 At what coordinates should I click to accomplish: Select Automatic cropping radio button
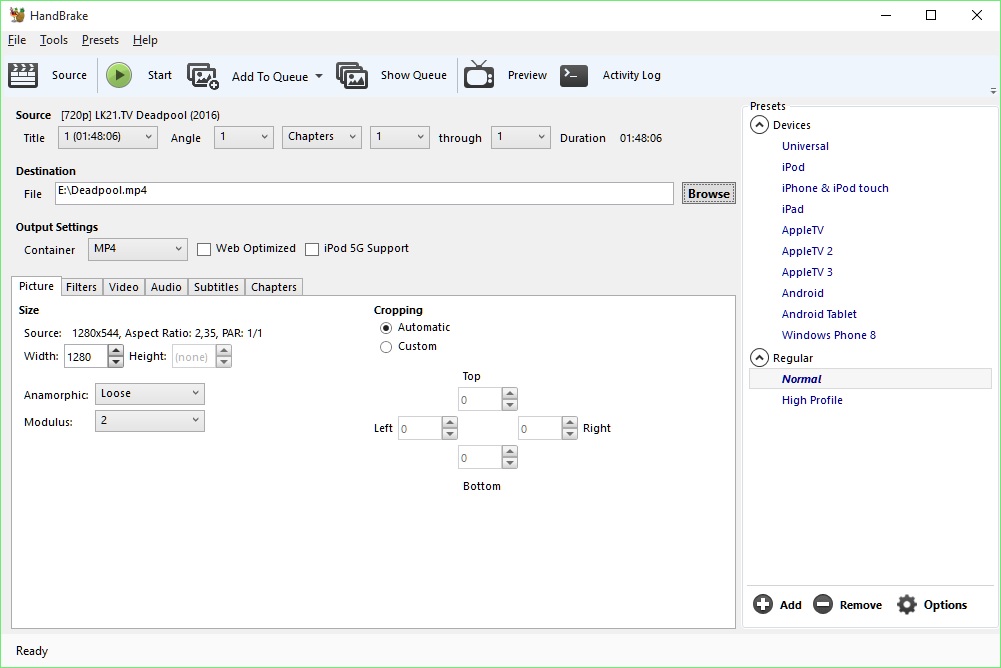coord(386,328)
